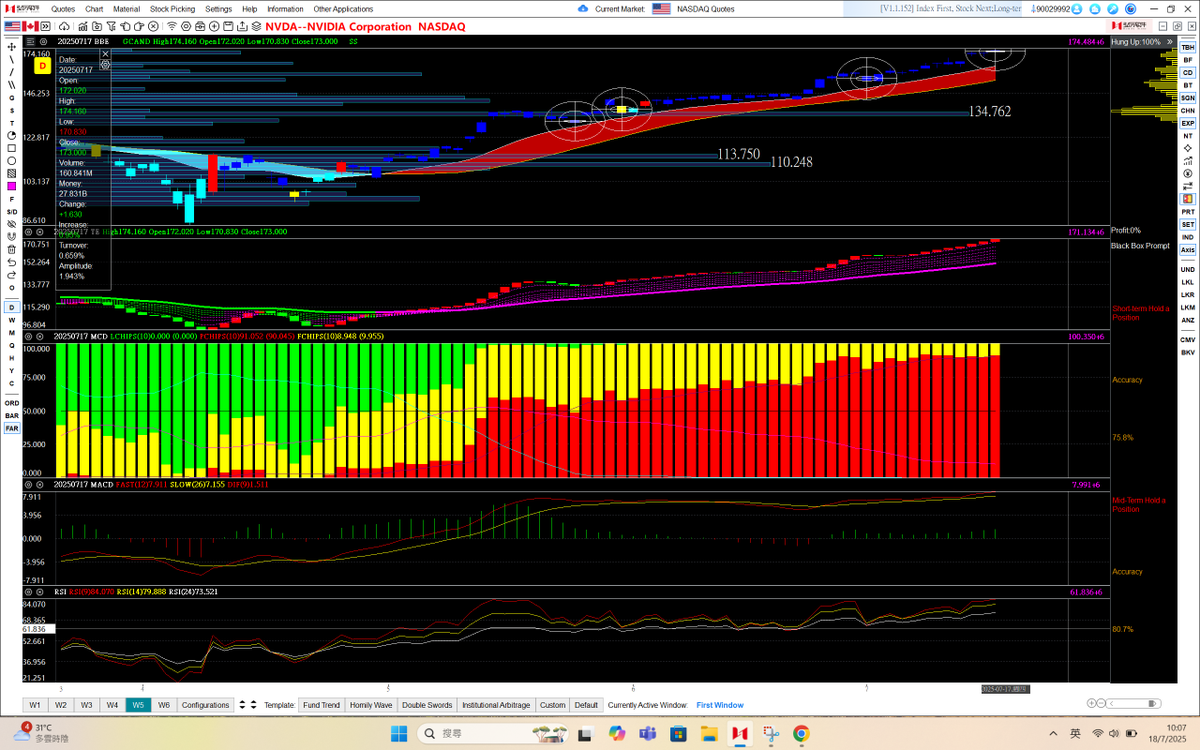Step template selection up arrow

tap(254, 702)
